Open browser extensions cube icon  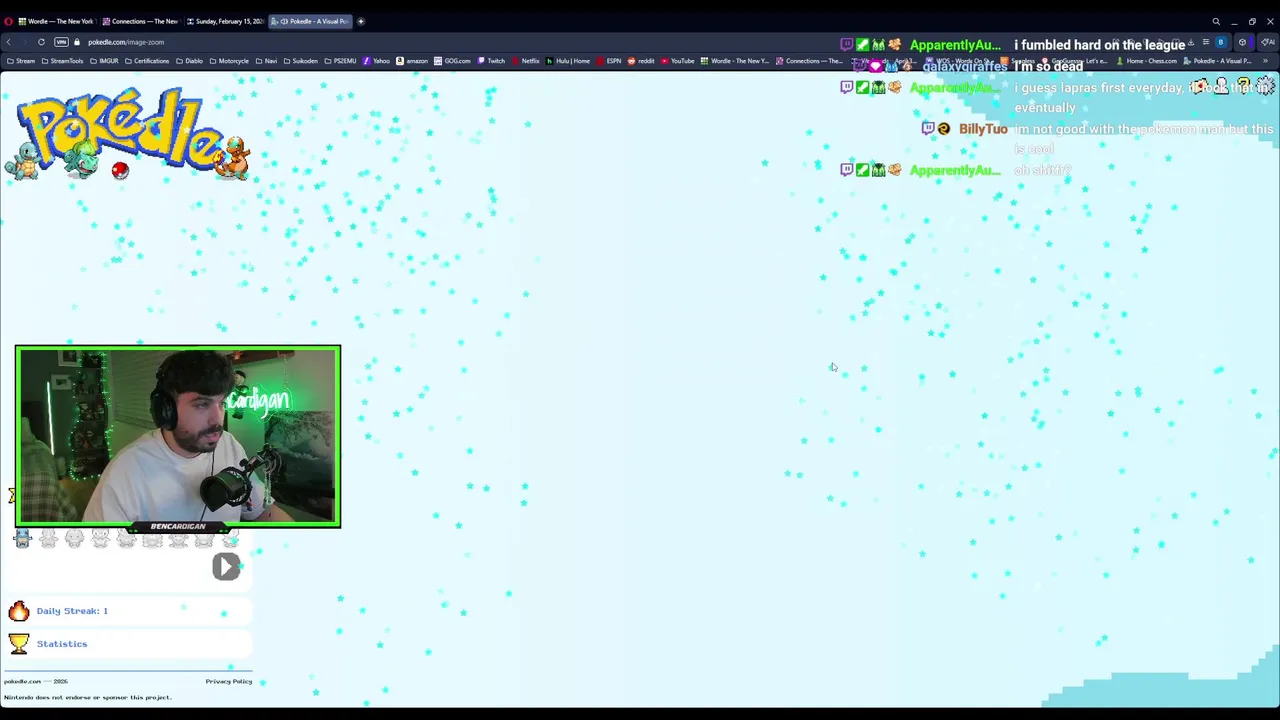click(x=1242, y=42)
